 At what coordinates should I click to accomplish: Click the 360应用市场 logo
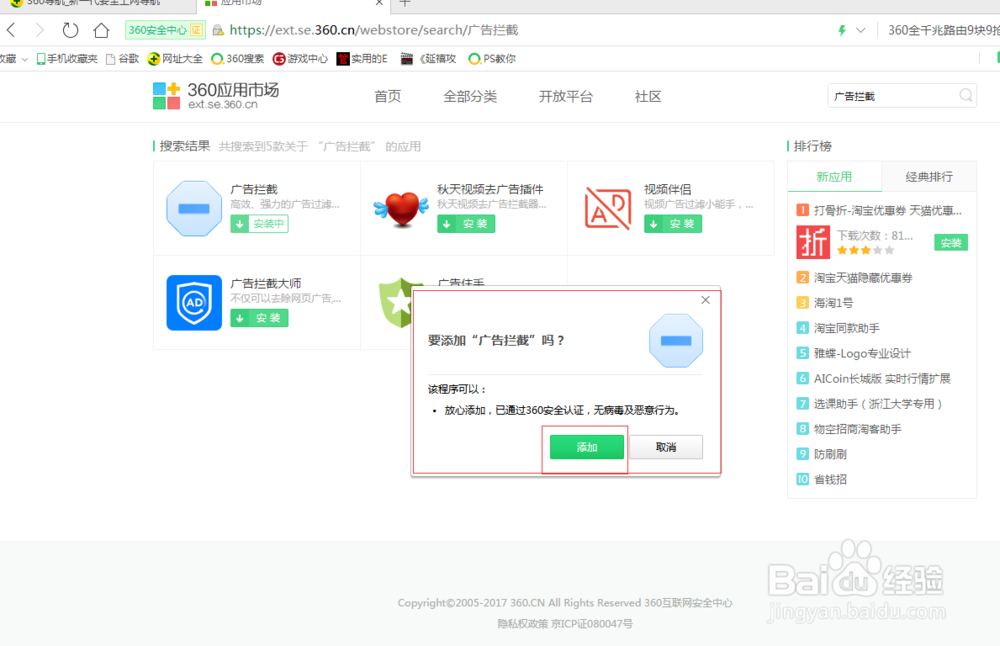click(216, 96)
